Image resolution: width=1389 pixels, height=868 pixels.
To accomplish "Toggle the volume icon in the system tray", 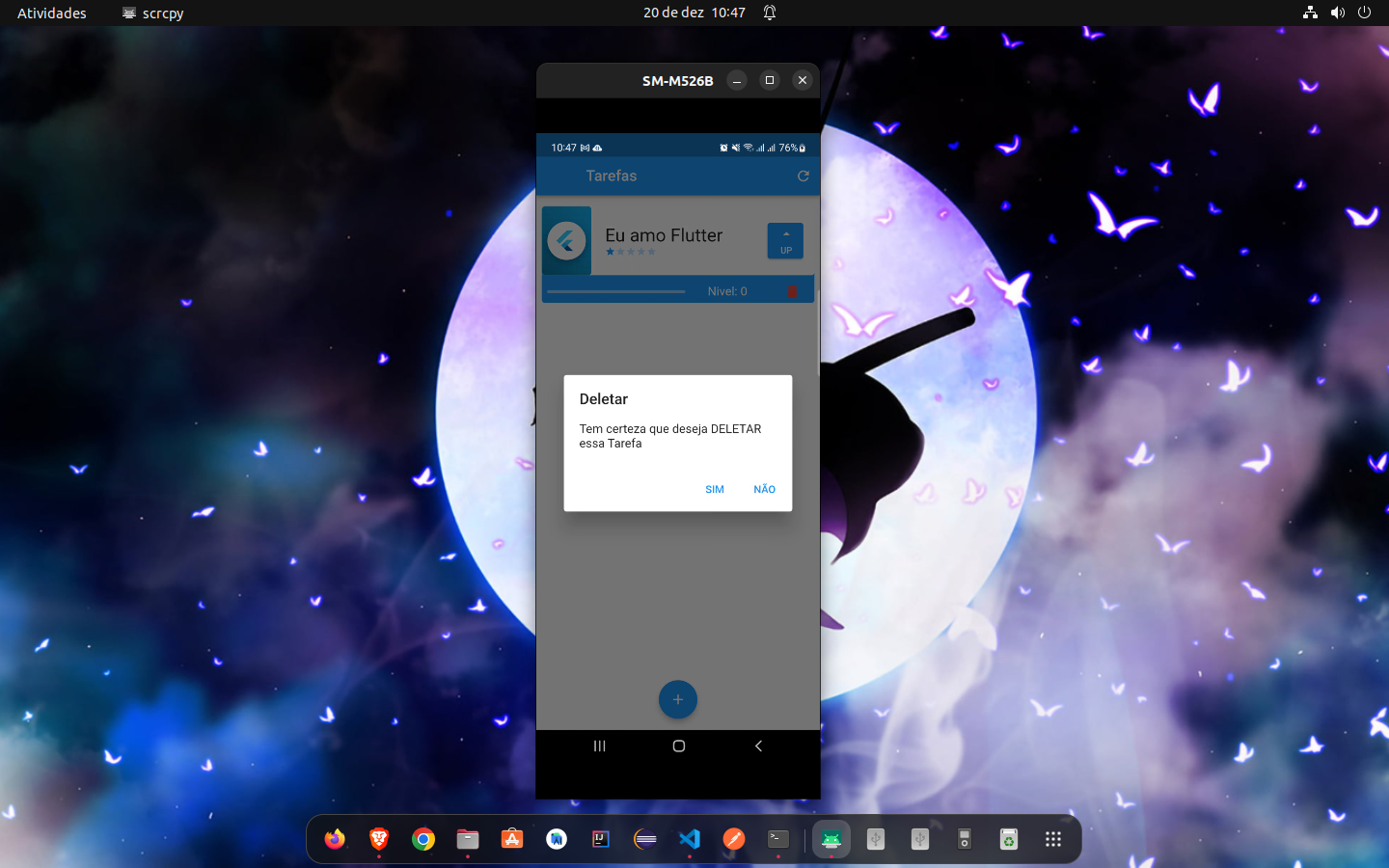I will point(1337,13).
